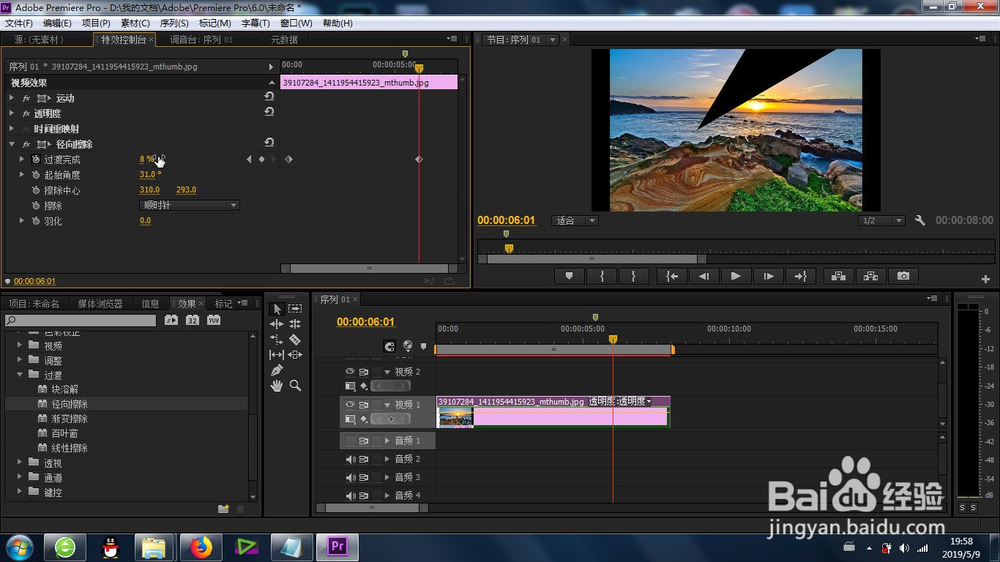
Task: Select the Ripple Edit tool
Action: pos(277,324)
